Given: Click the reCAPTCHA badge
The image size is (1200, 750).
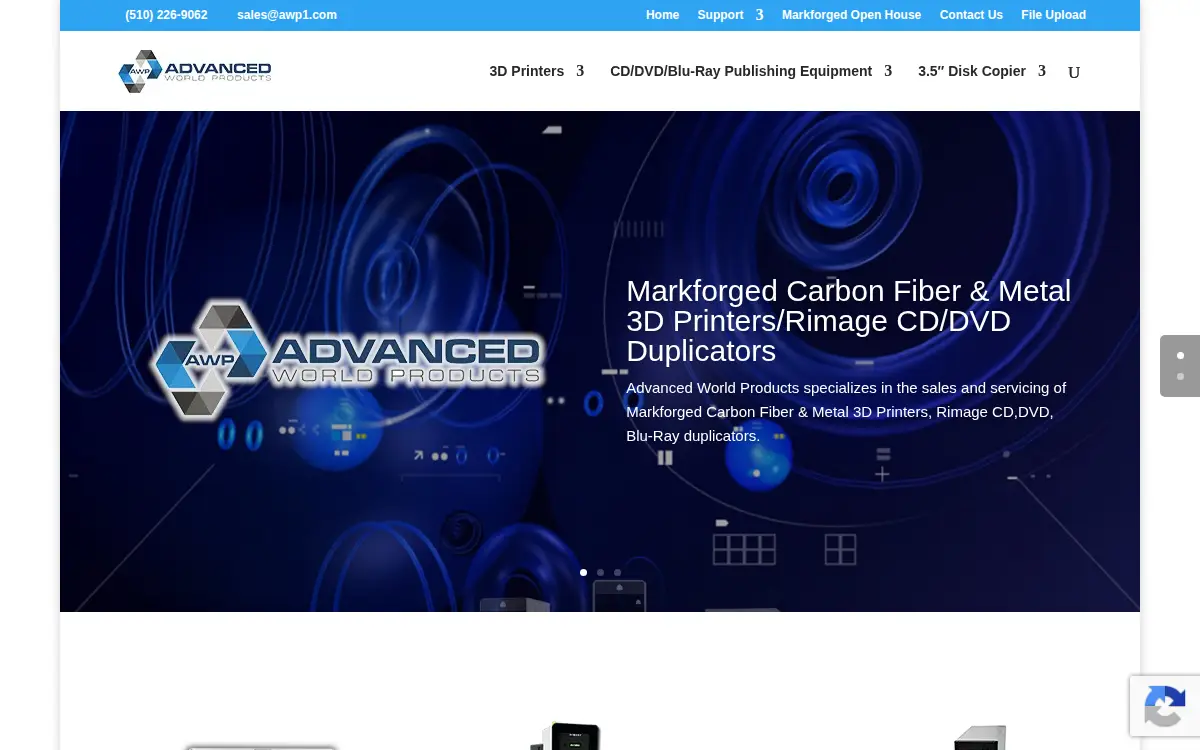Looking at the screenshot, I should [1165, 706].
